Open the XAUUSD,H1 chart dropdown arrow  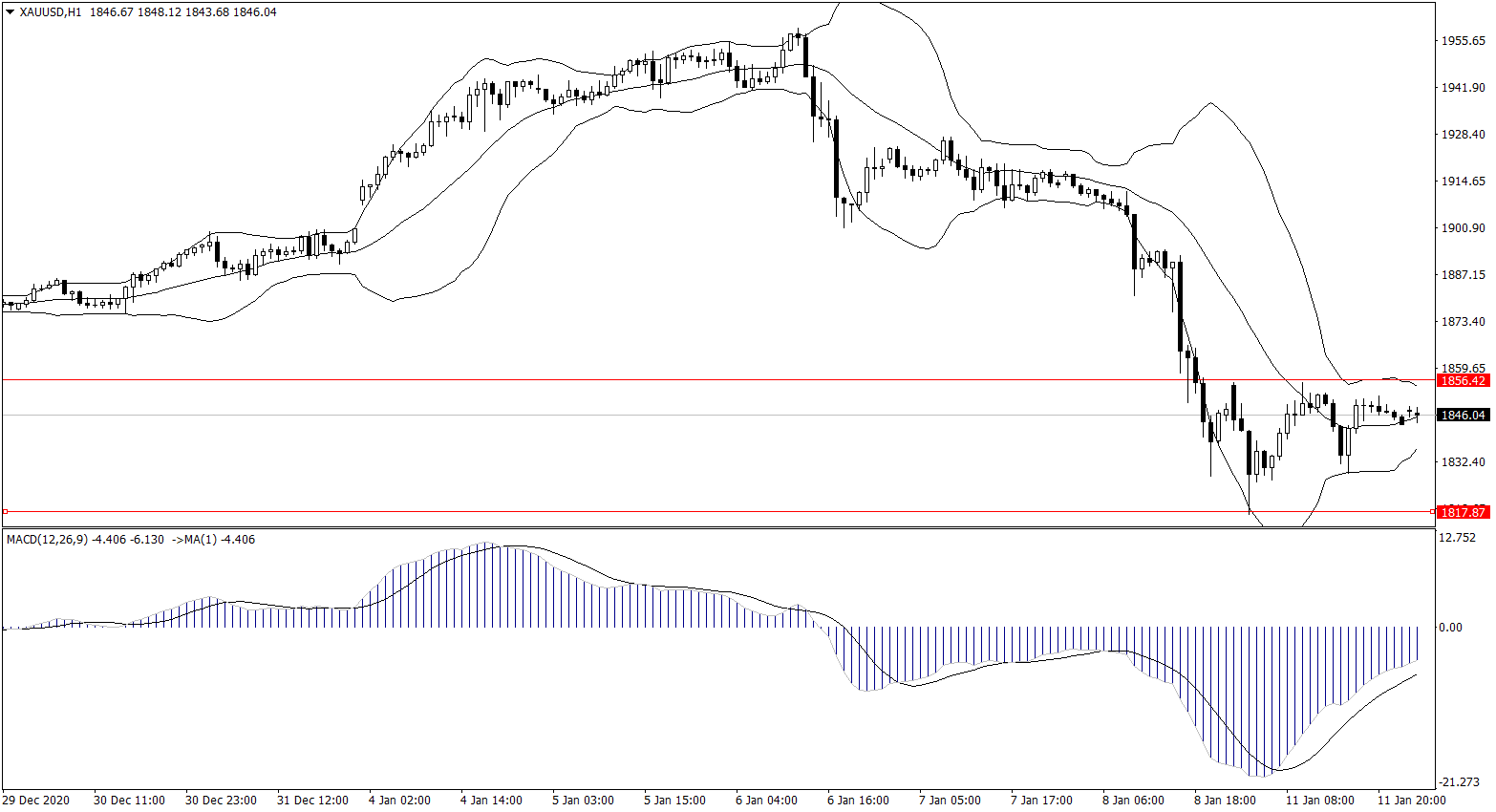[x=10, y=12]
